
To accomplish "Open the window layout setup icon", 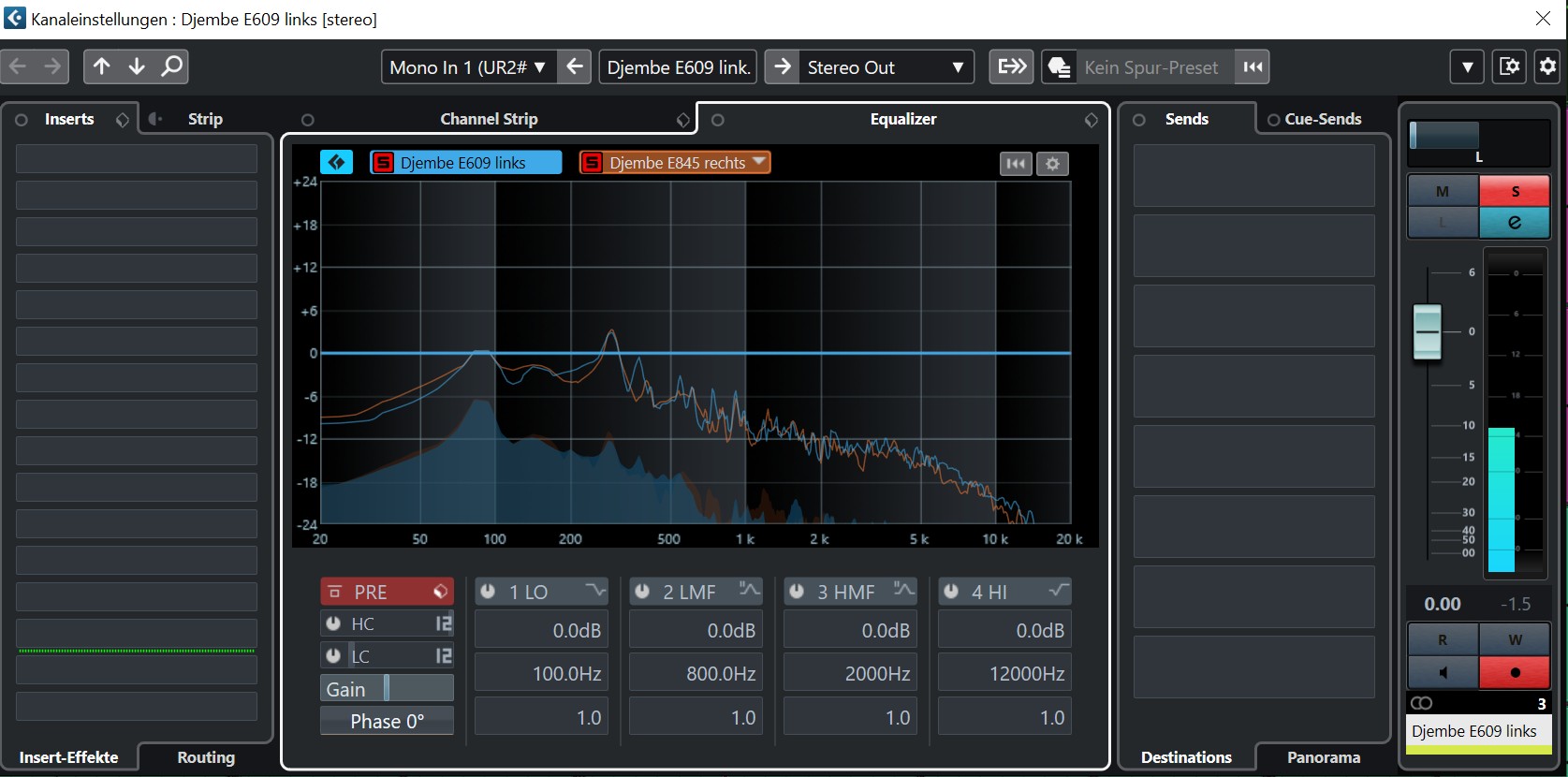I will (1509, 66).
